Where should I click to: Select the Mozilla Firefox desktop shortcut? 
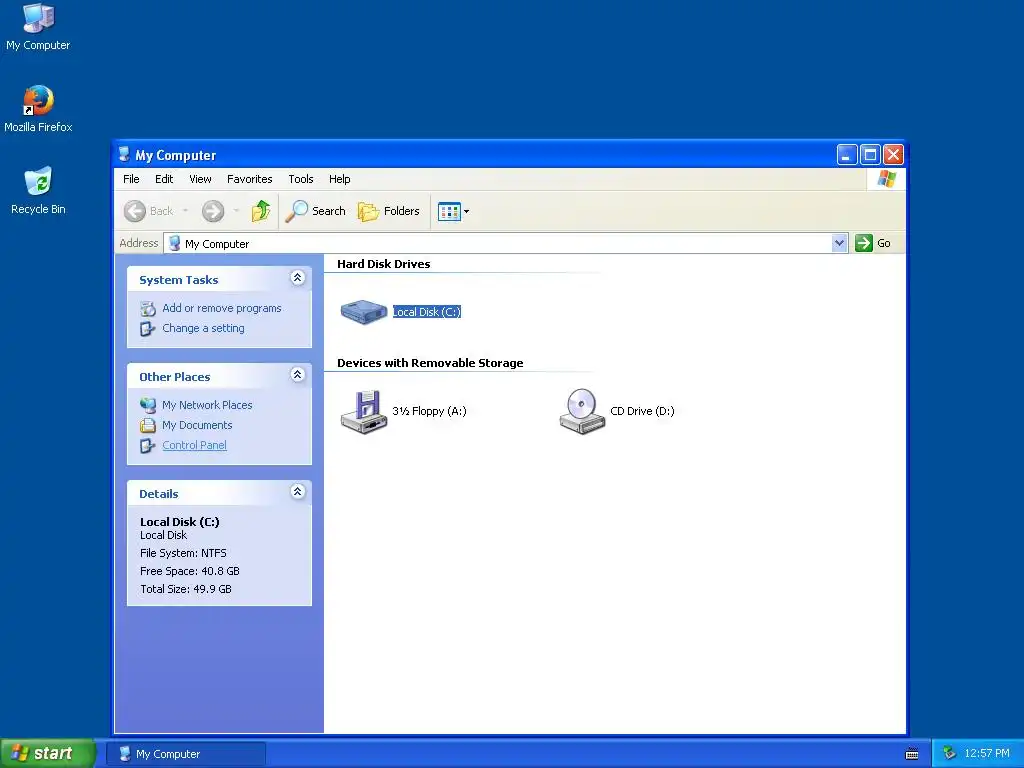(38, 109)
